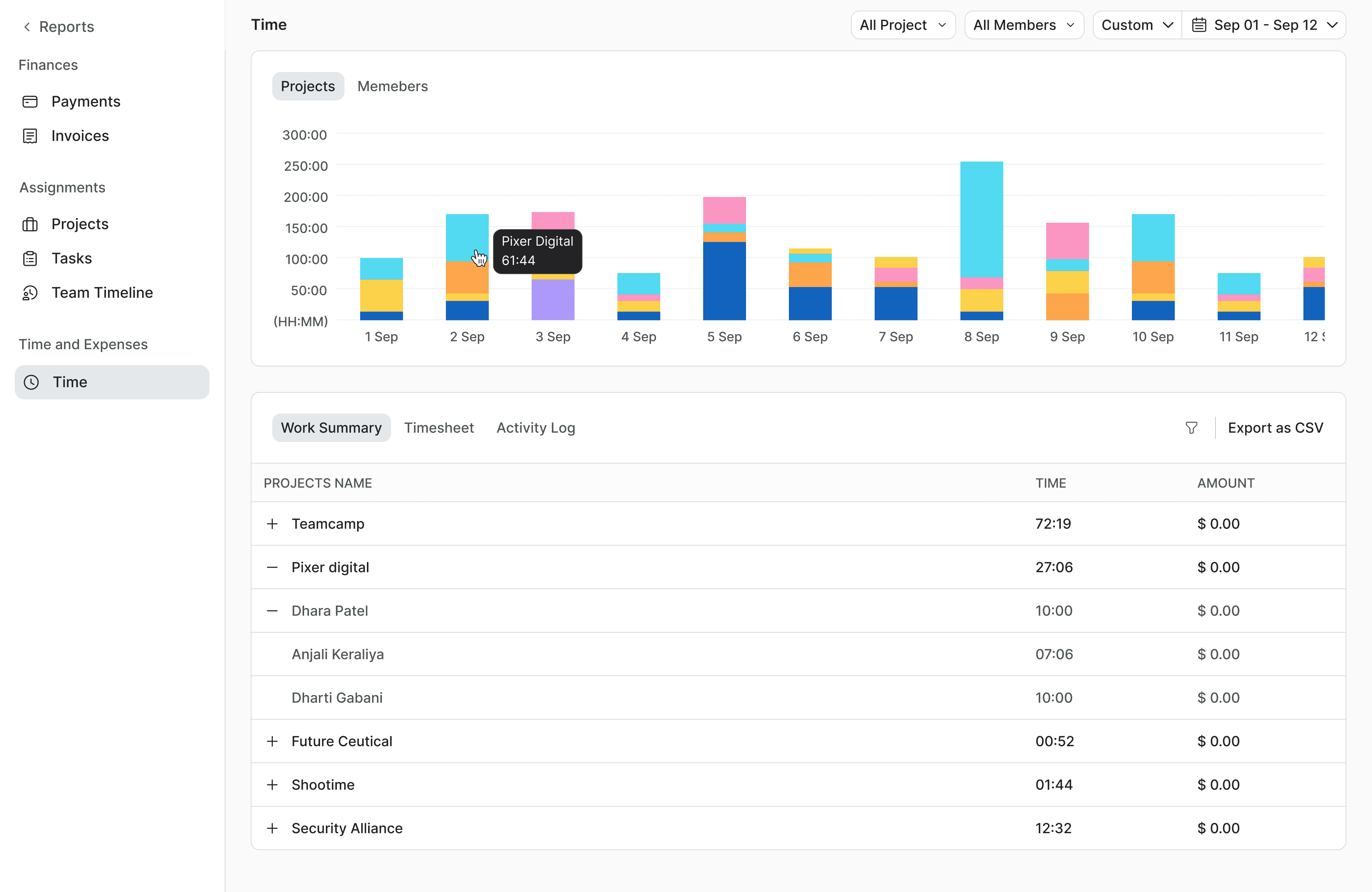
Task: Expand the Teamcamp project row
Action: (272, 523)
